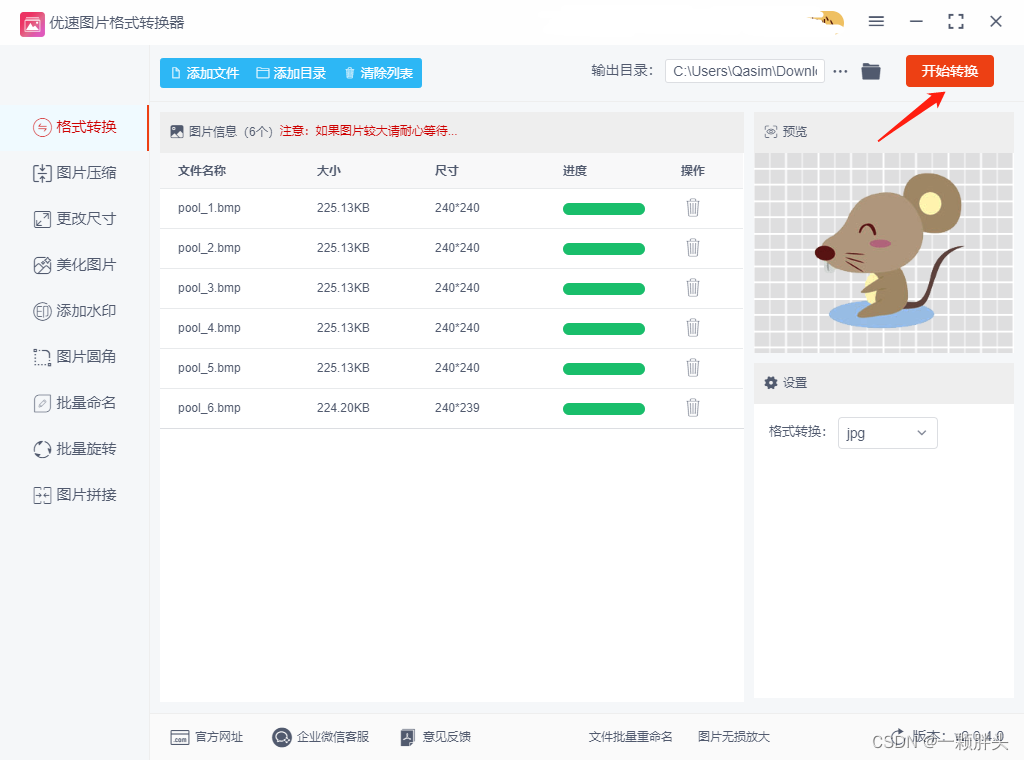This screenshot has width=1024, height=760.
Task: Open the 更改尺寸 resize tool
Action: click(x=74, y=219)
